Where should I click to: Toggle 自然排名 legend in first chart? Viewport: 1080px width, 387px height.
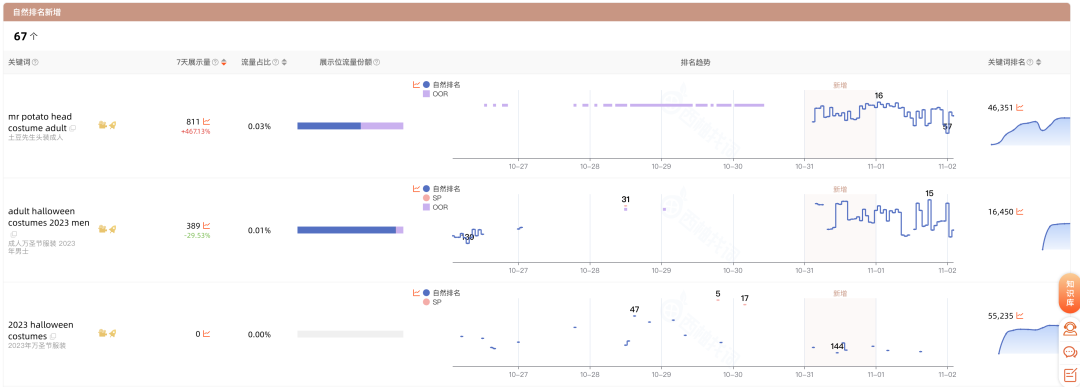(442, 85)
